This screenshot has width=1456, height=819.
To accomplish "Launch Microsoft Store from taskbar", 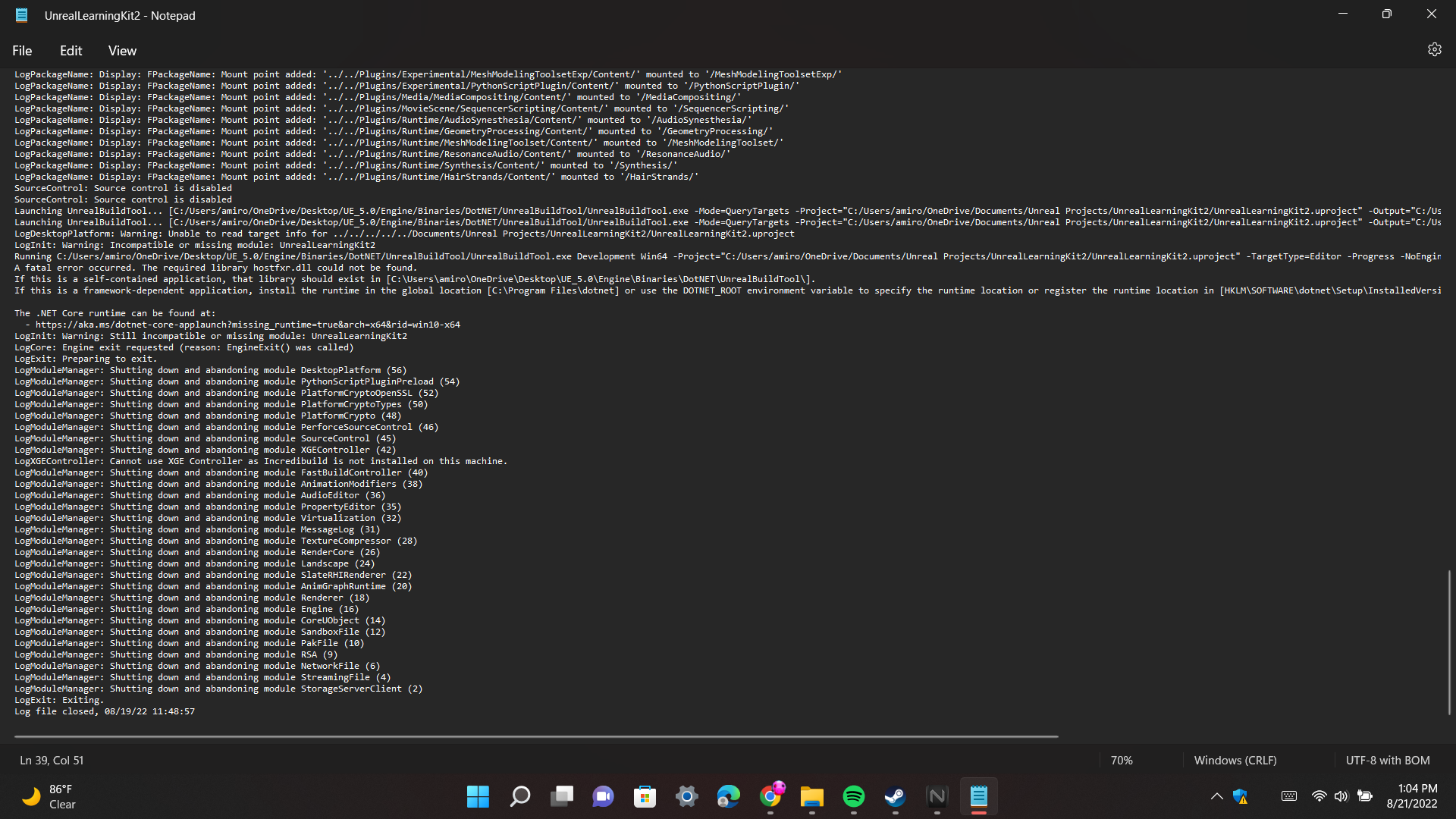I will (x=645, y=796).
